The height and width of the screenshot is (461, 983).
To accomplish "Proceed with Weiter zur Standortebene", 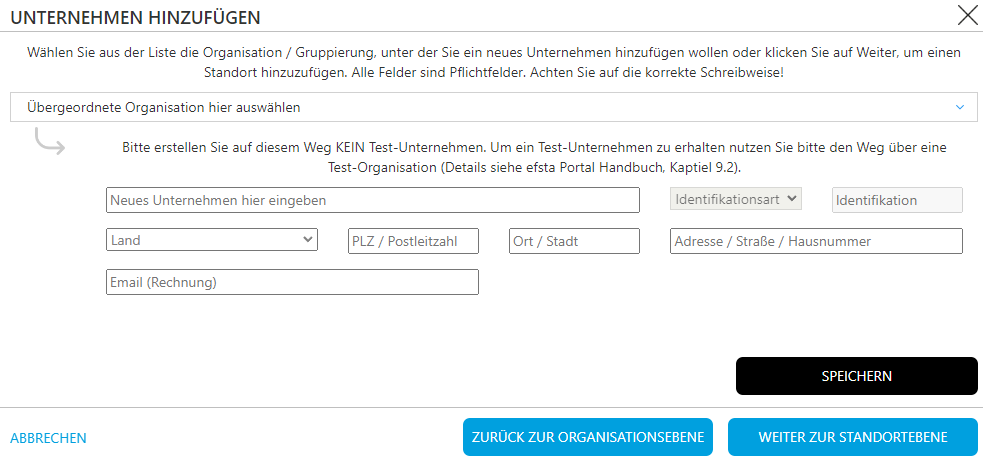I will (852, 437).
